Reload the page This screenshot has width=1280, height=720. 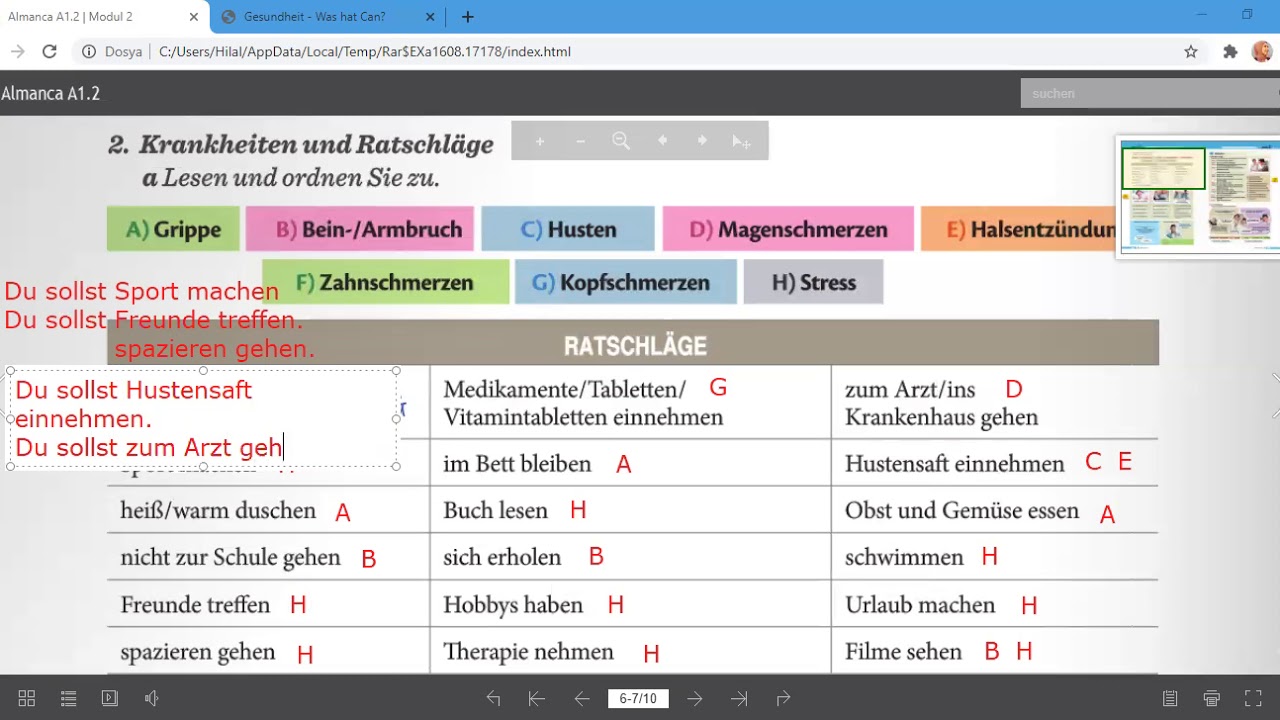49,51
